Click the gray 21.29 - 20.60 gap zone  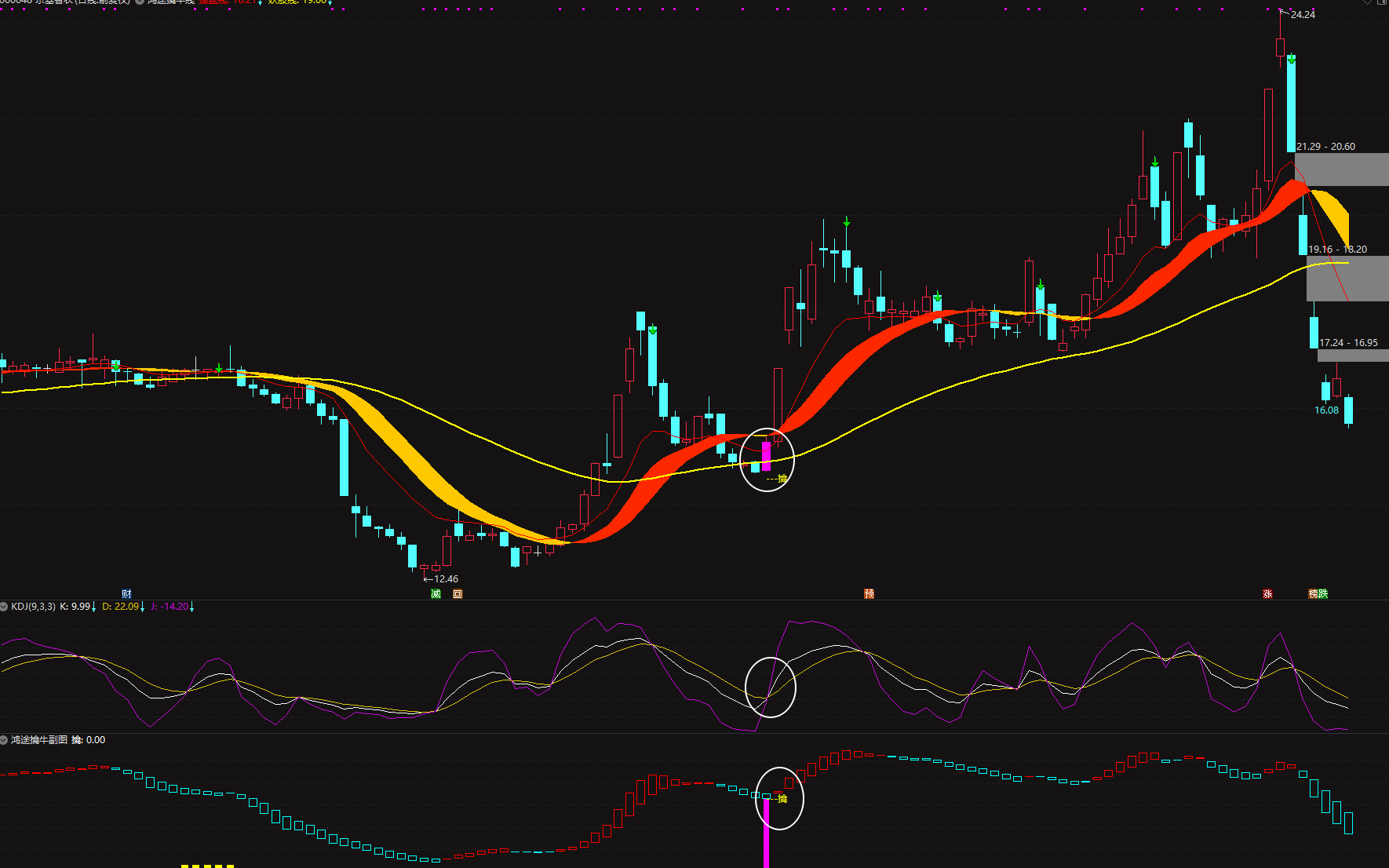1342,170
